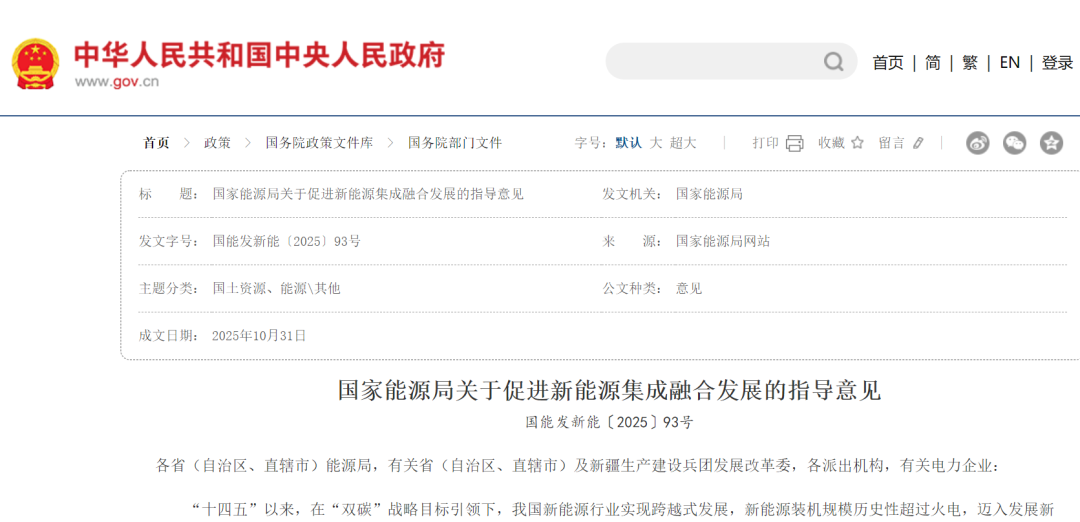Viewport: 1080px width, 522px height.
Task: Share to QZone star icon
Action: point(1051,143)
